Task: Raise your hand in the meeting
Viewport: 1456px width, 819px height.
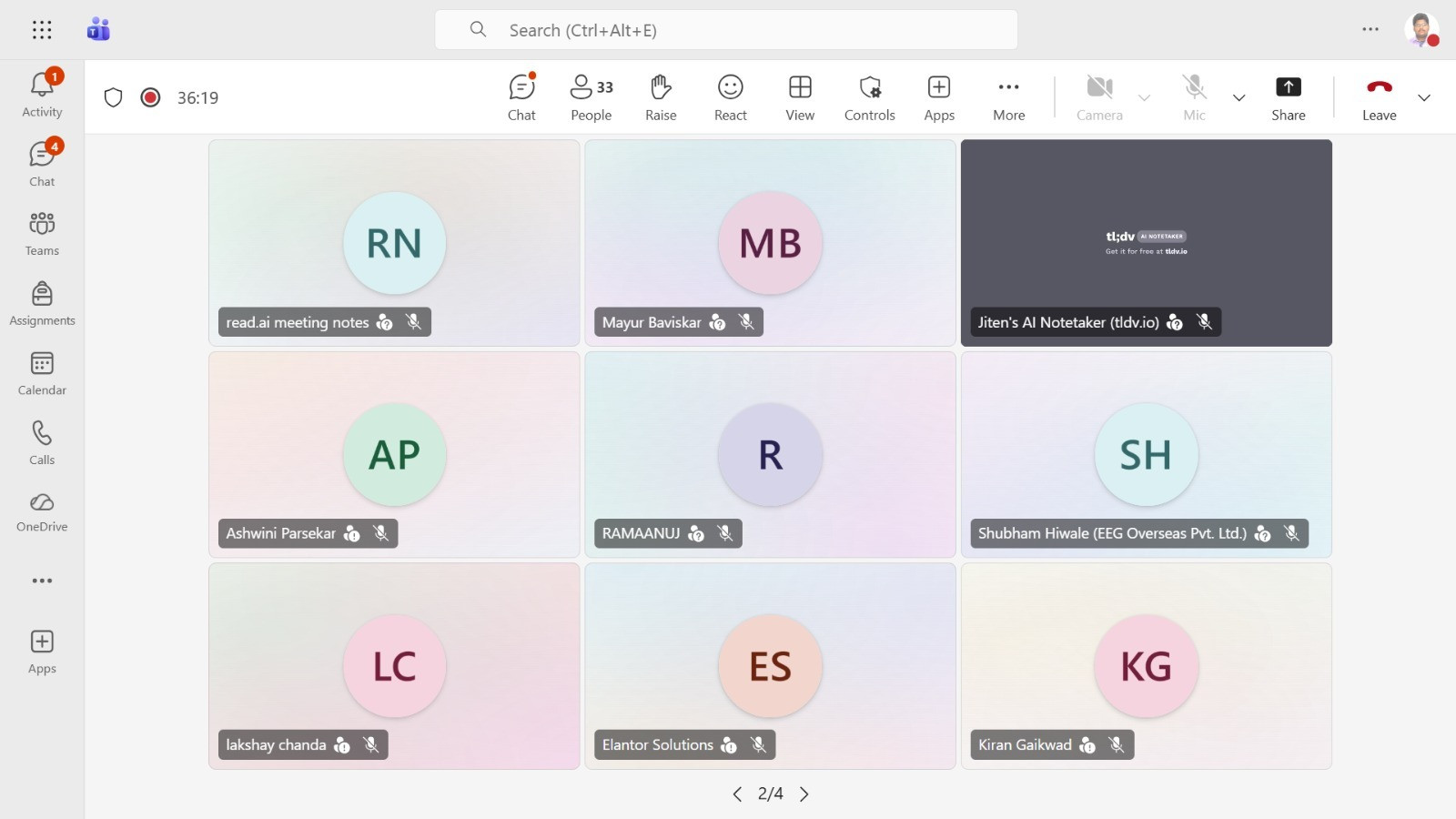Action: pos(661,96)
